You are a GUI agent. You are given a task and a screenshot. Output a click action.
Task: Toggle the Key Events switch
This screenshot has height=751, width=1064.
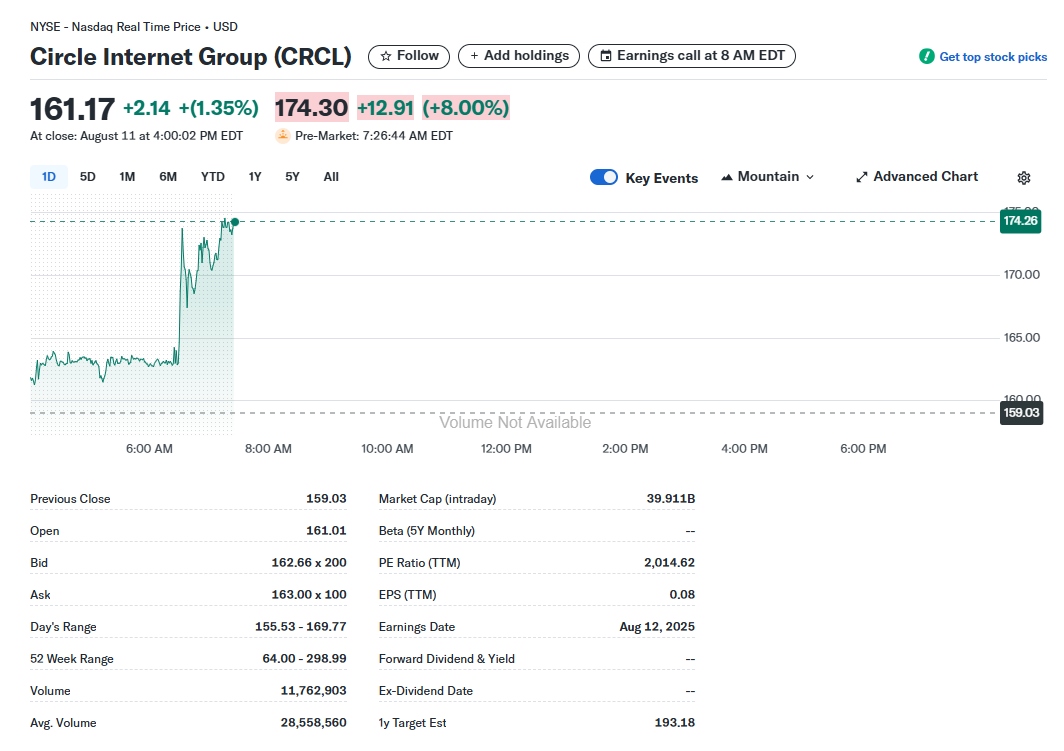click(x=604, y=177)
